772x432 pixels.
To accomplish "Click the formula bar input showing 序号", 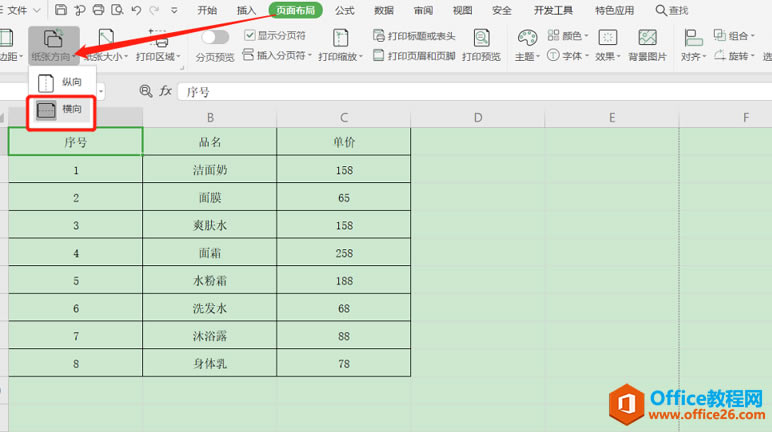I will 475,92.
